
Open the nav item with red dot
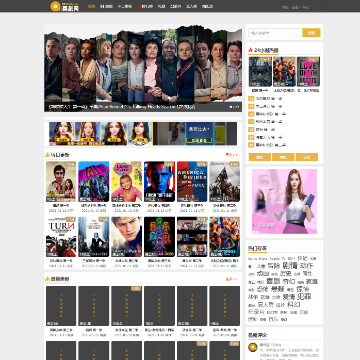click(145, 6)
